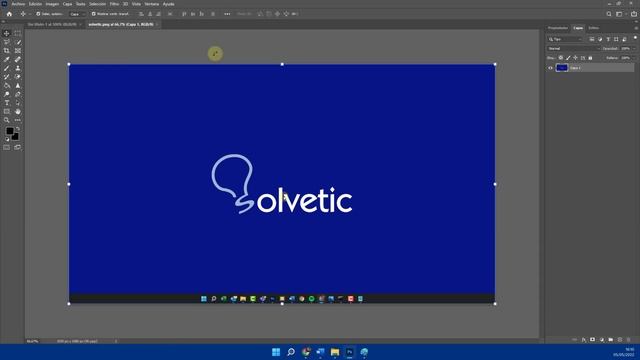Add a layer mask button

pos(593,340)
